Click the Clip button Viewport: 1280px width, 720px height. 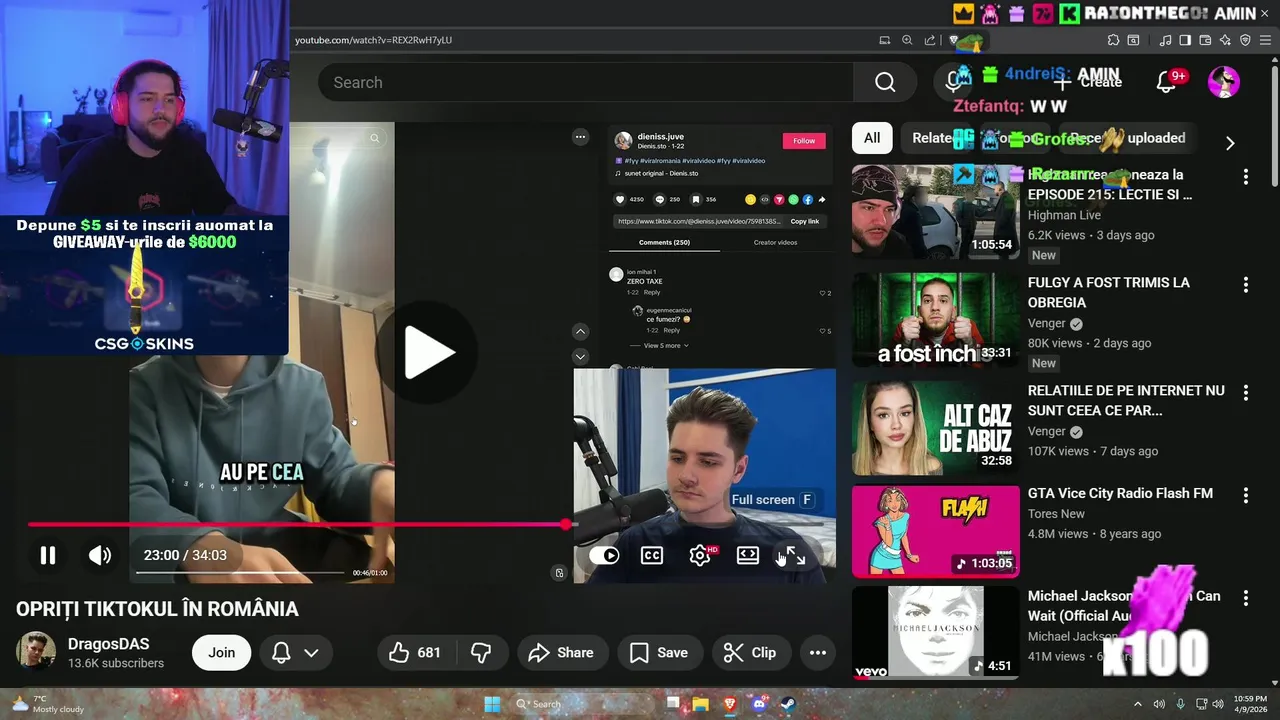click(x=750, y=652)
